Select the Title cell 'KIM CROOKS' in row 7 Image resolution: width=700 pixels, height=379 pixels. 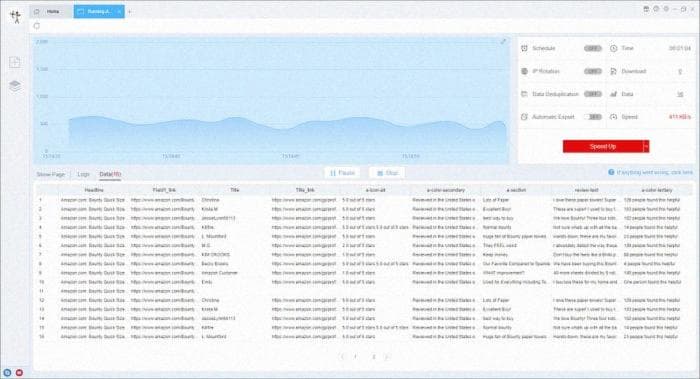click(216, 255)
